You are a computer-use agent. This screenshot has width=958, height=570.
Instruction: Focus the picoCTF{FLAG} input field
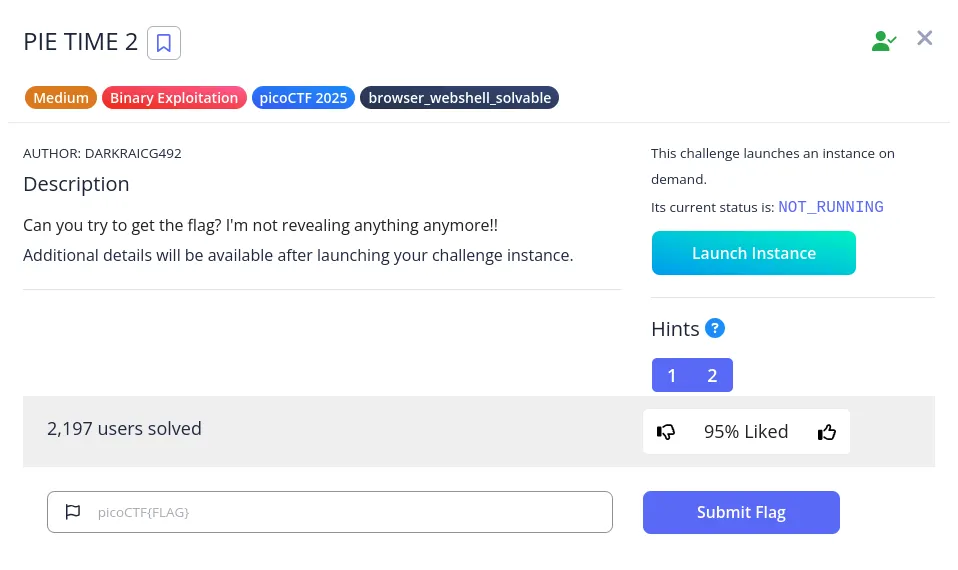pyautogui.click(x=330, y=512)
